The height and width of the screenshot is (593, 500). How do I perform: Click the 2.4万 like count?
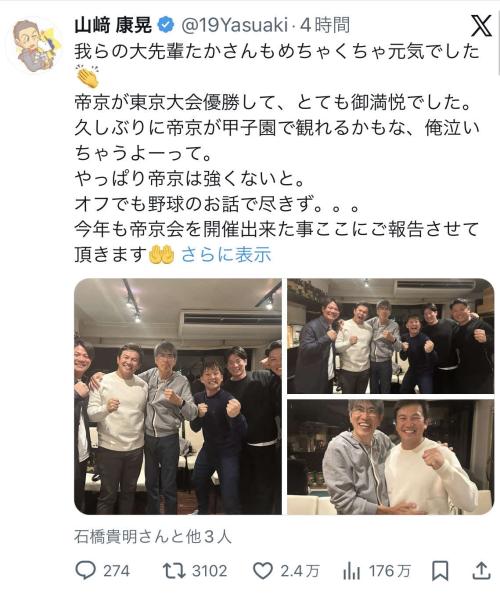pyautogui.click(x=300, y=571)
